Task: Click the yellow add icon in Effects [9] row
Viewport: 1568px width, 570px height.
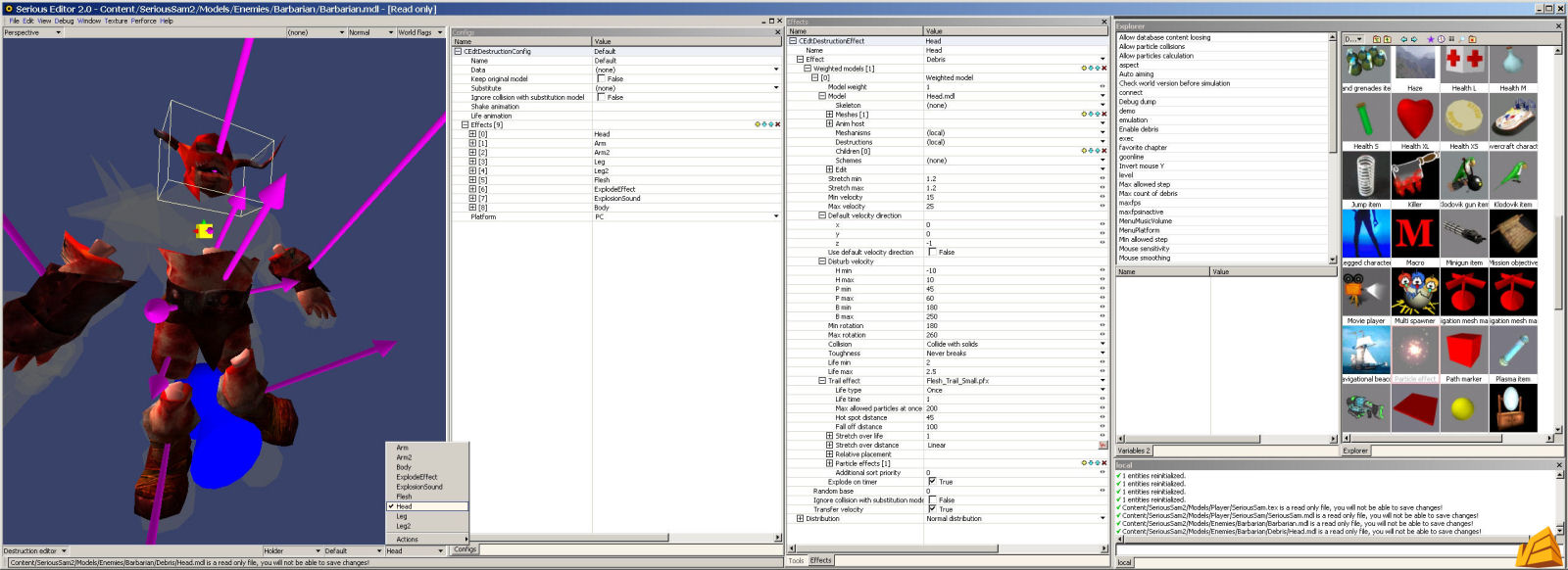Action: click(758, 124)
